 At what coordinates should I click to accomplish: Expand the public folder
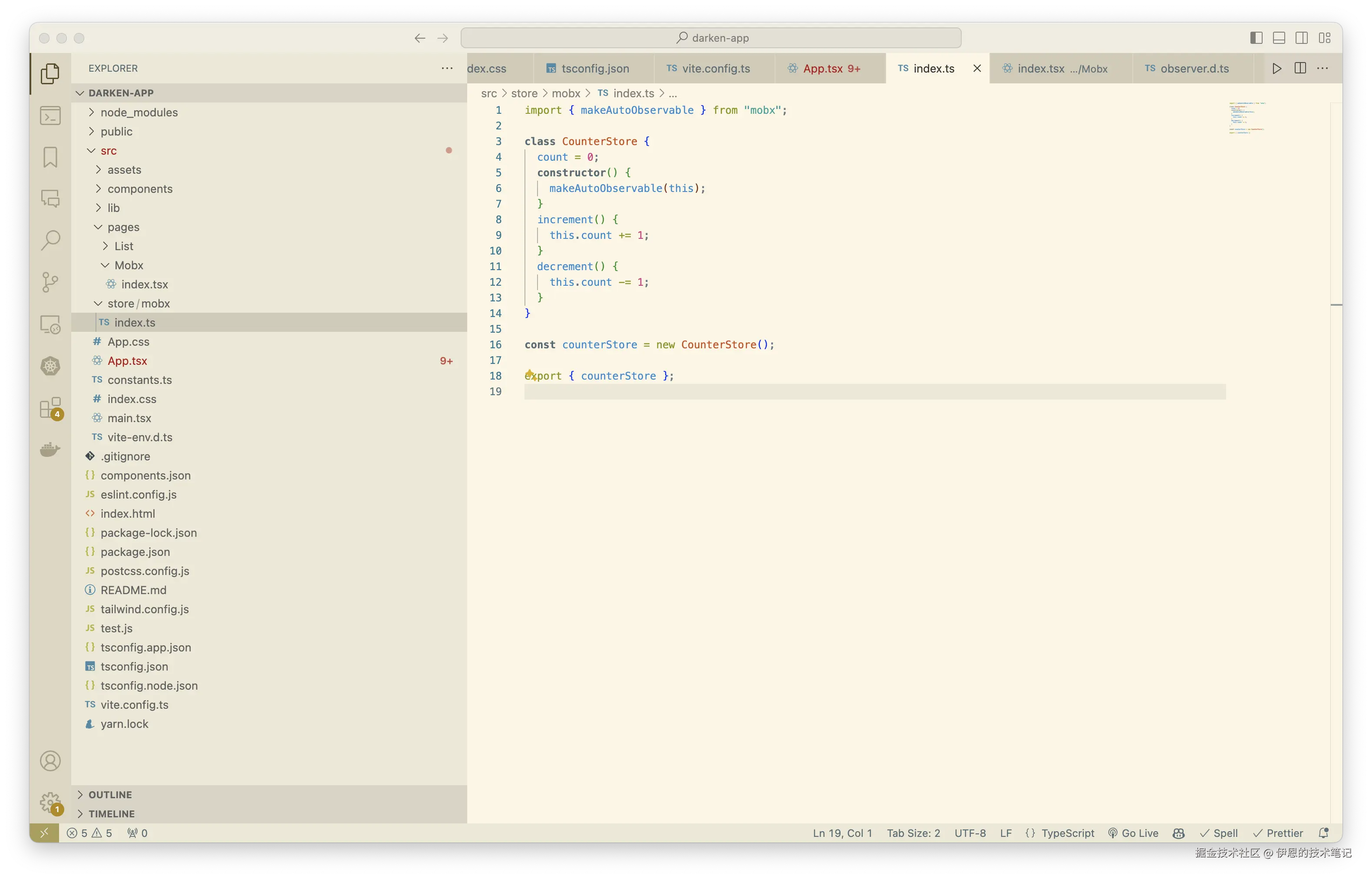269,131
